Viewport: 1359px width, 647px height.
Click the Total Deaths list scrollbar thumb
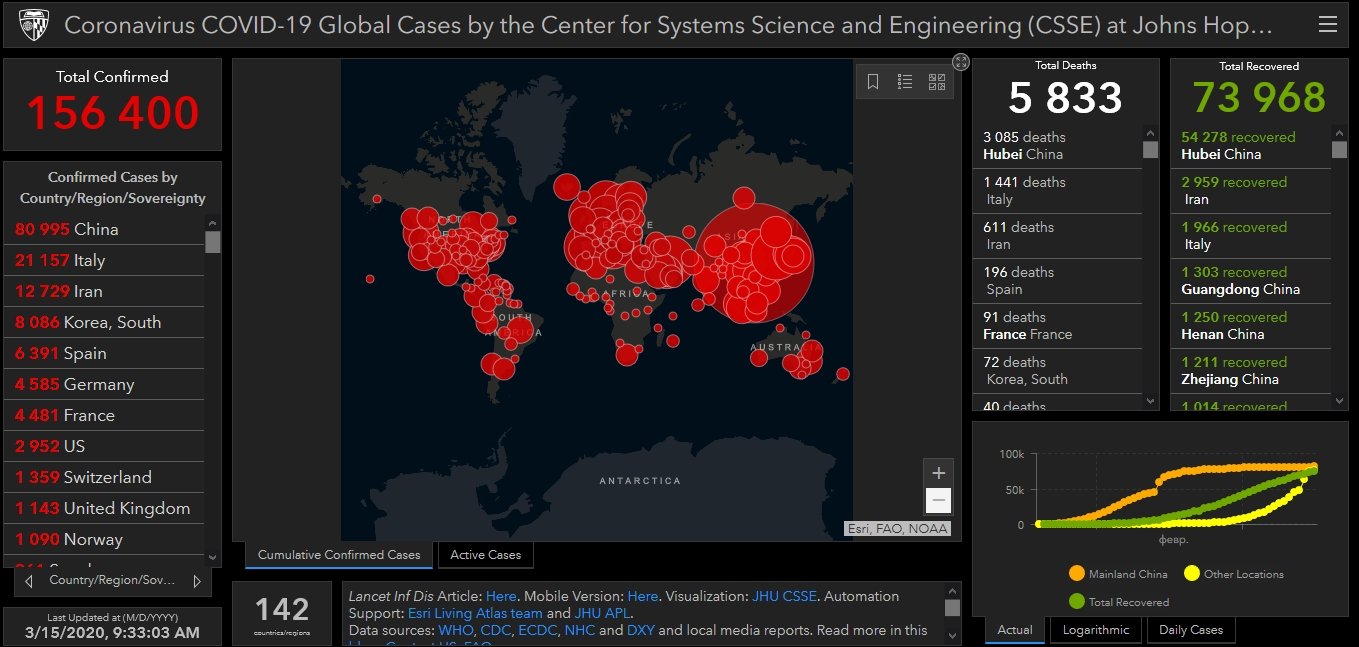tap(1150, 149)
